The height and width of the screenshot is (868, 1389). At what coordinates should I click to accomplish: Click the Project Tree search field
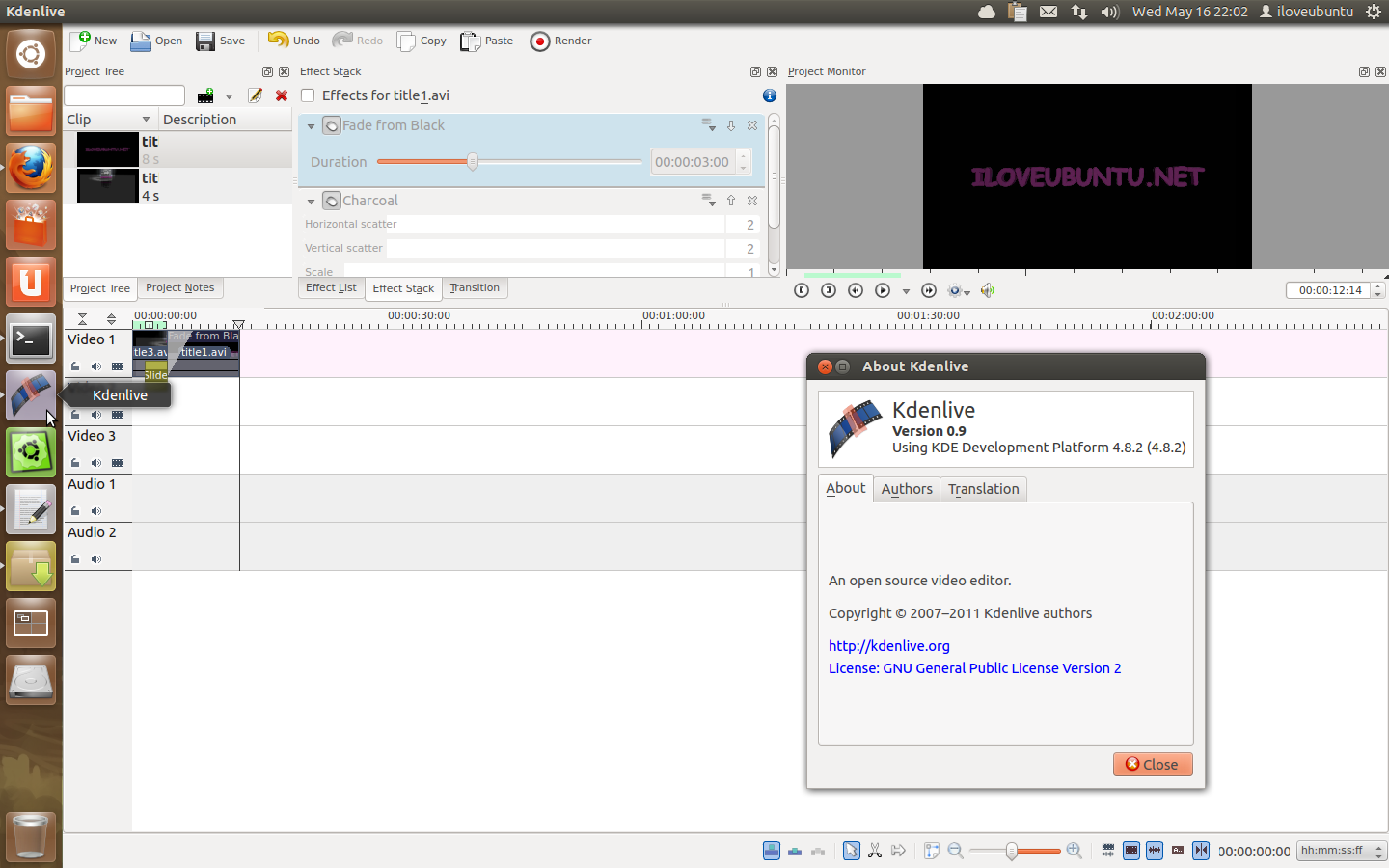coord(124,95)
